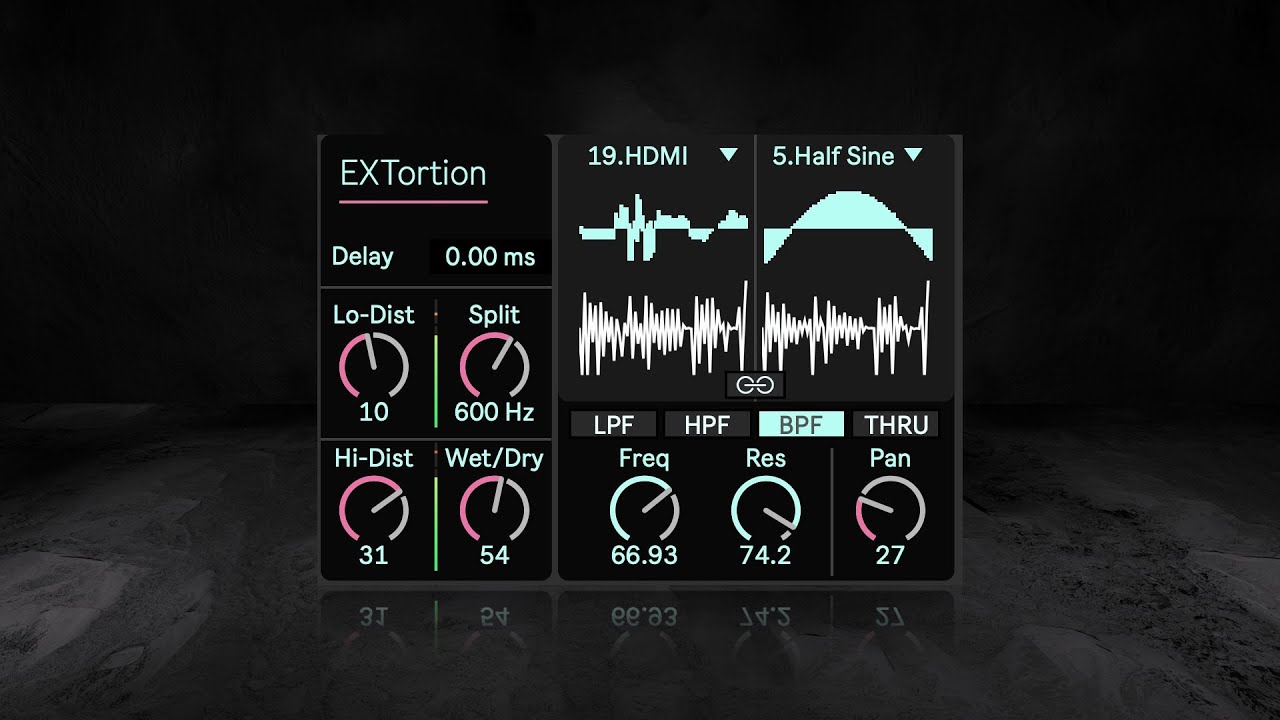Toggle the link icon between waveform displays
The height and width of the screenshot is (720, 1280).
[x=755, y=384]
